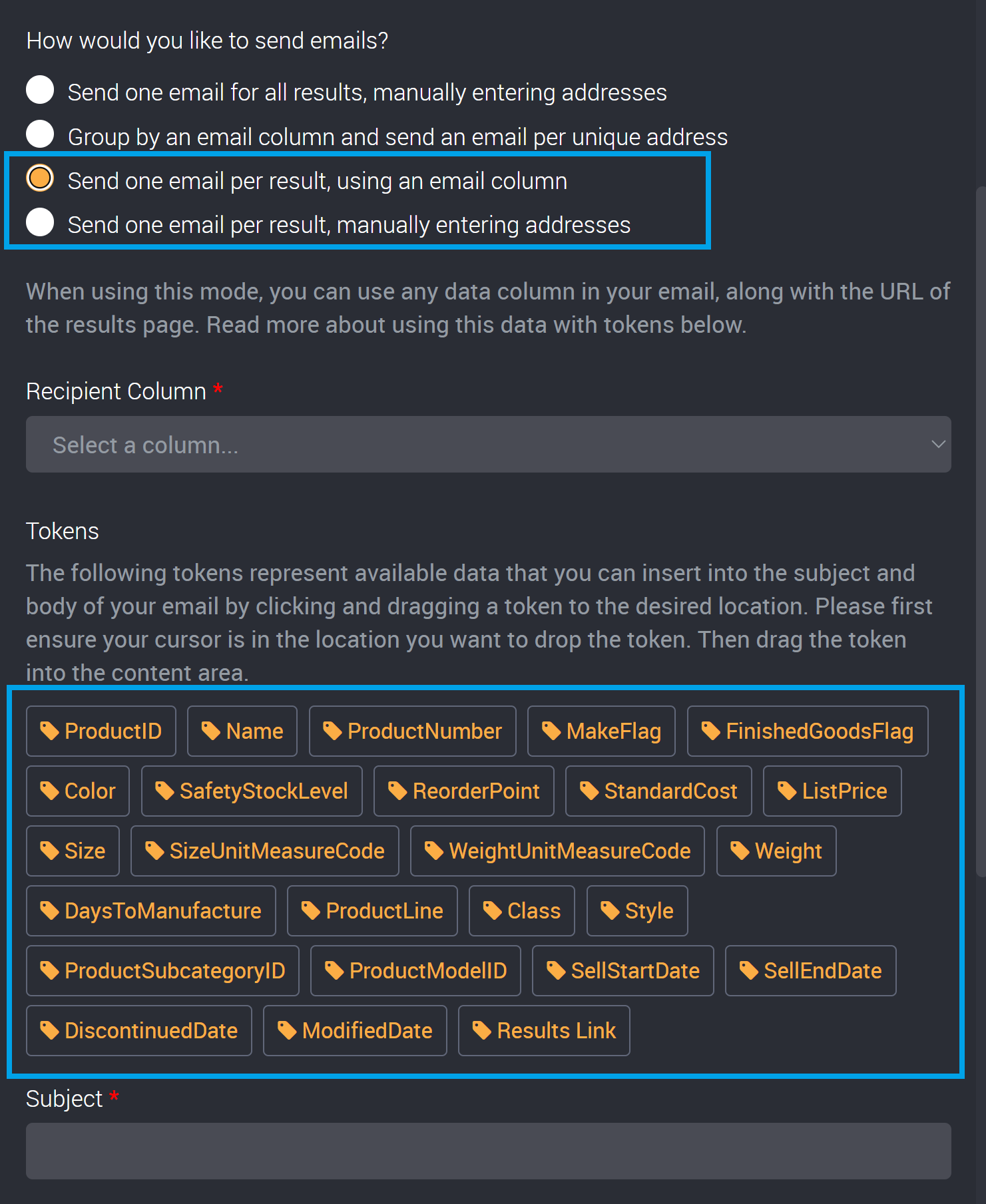Click the tag icon on ListPrice token
Image resolution: width=986 pixels, height=1204 pixels.
[x=787, y=791]
